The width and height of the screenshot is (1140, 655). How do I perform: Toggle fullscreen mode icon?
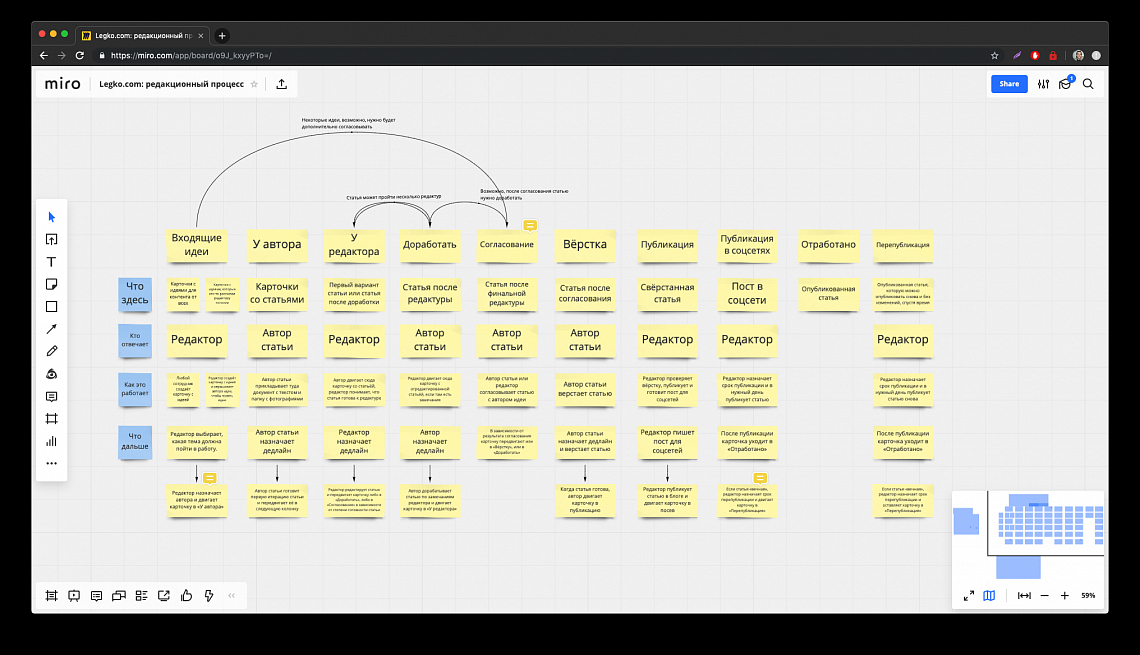tap(968, 596)
